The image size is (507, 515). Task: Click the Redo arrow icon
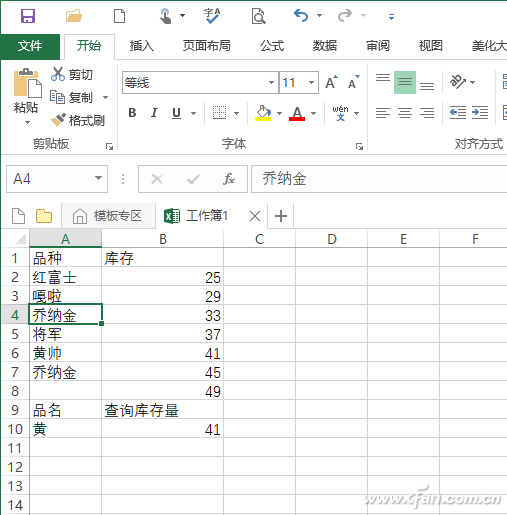point(345,15)
